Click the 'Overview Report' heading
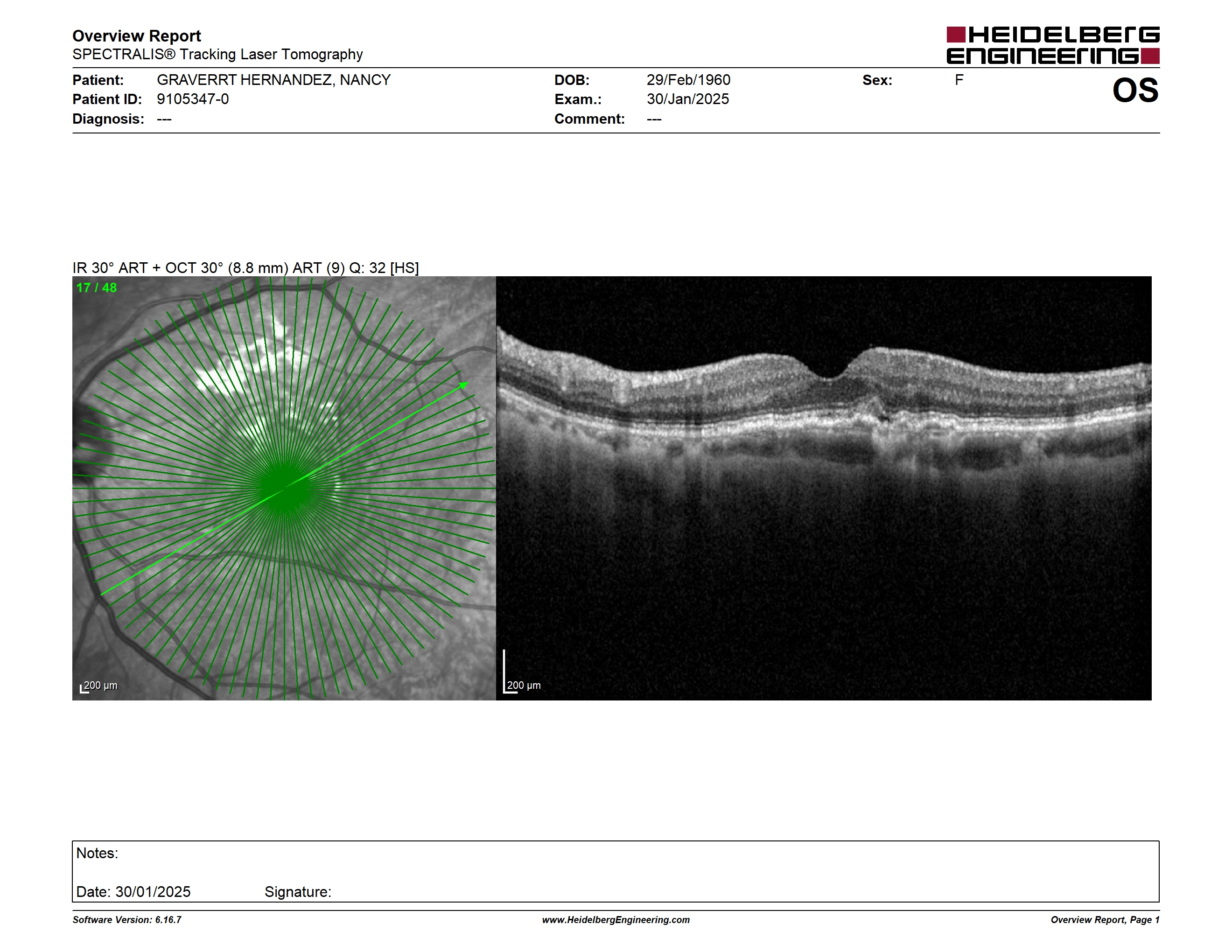 tap(137, 36)
